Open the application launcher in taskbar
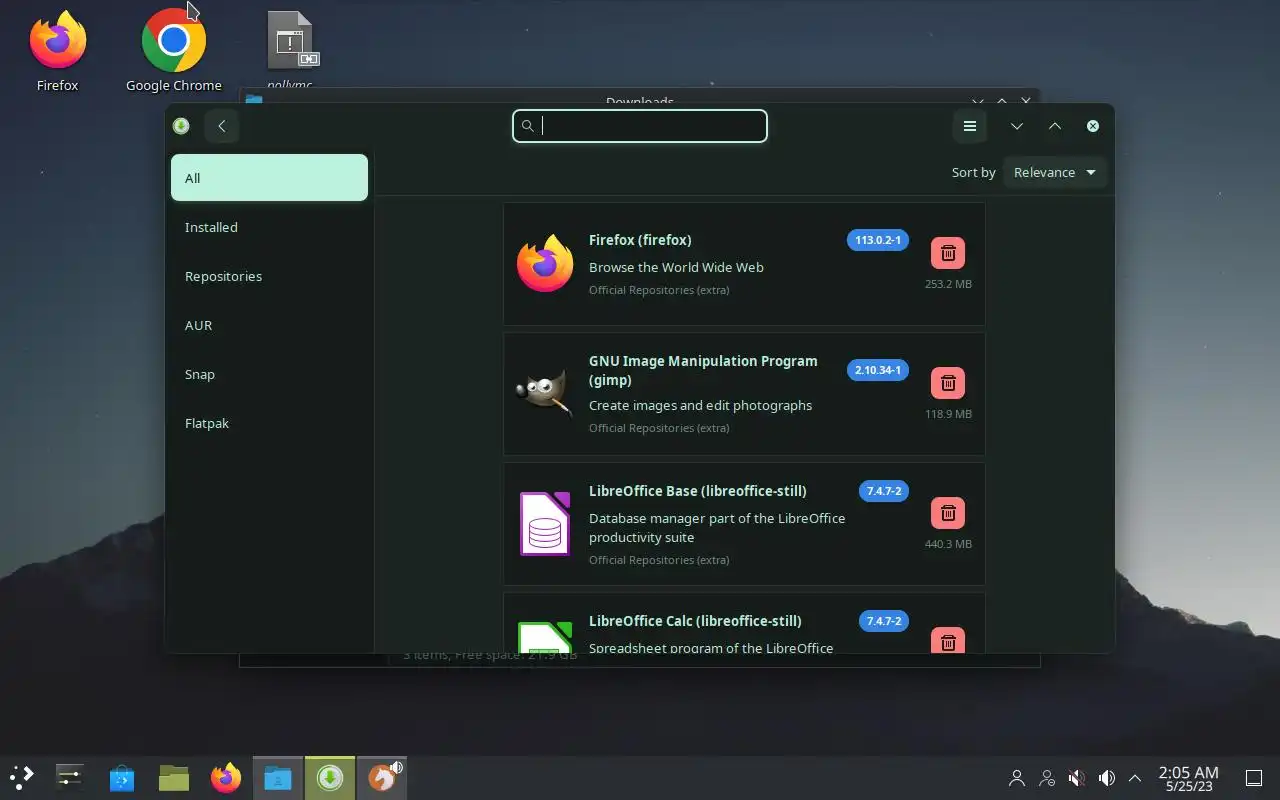1280x800 pixels. pyautogui.click(x=21, y=777)
